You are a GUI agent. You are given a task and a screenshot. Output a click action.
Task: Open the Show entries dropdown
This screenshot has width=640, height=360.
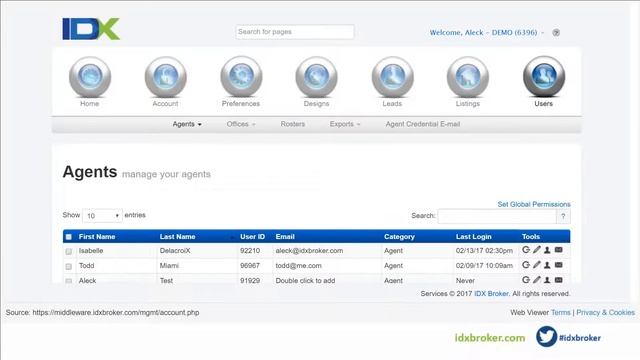point(102,216)
